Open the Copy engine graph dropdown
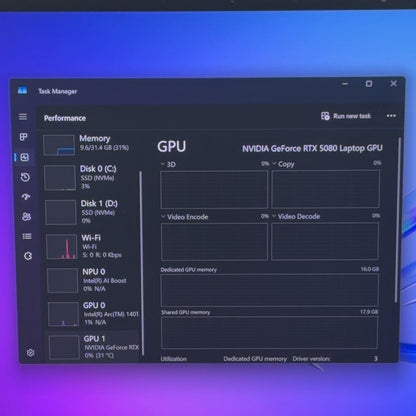 click(283, 164)
